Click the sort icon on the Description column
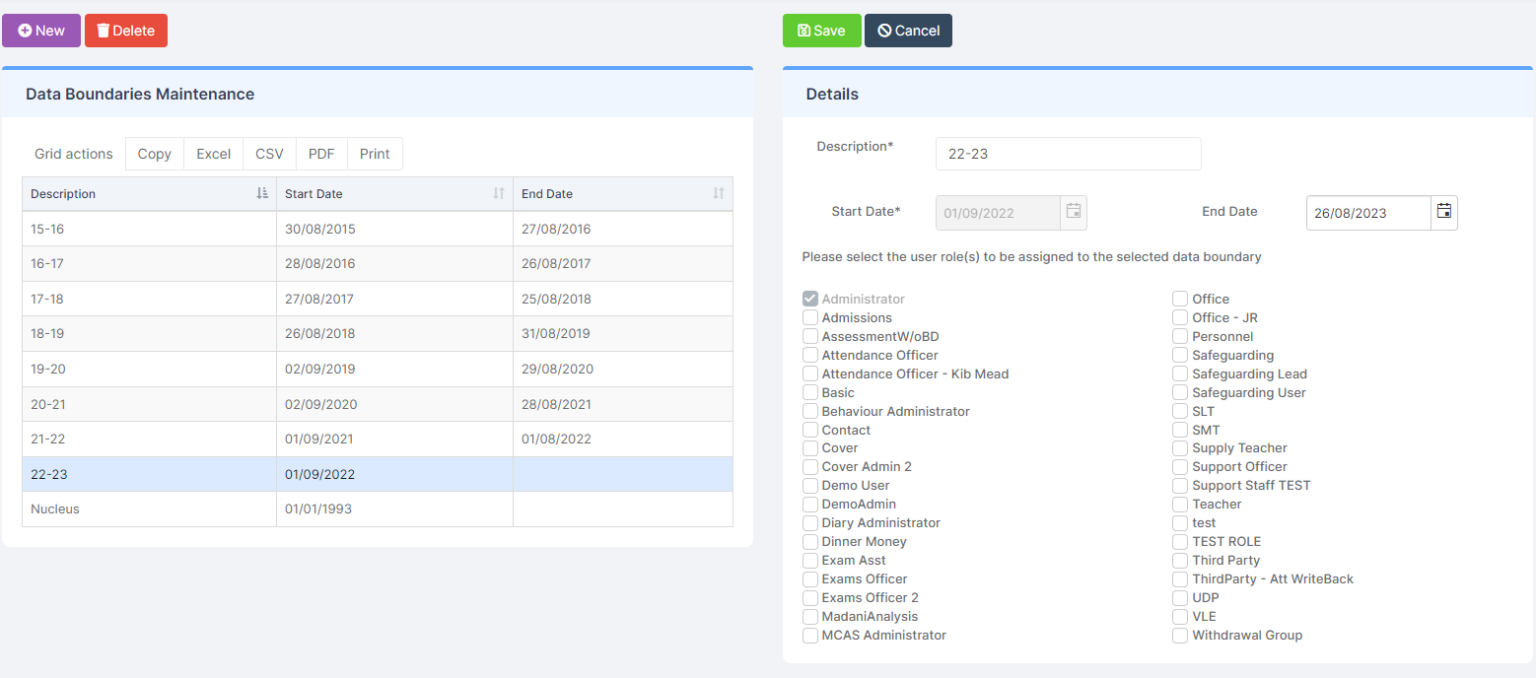The width and height of the screenshot is (1536, 678). 261,193
